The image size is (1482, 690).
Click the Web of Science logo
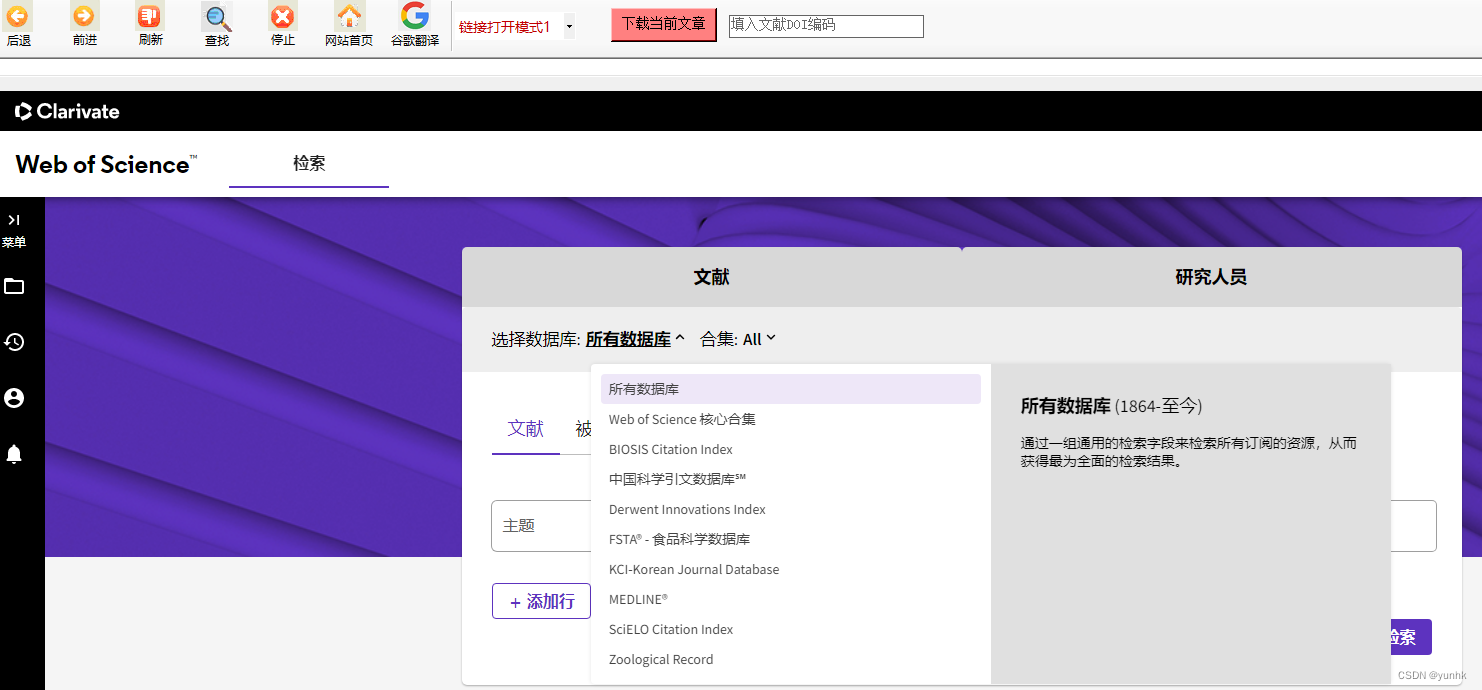tap(106, 164)
